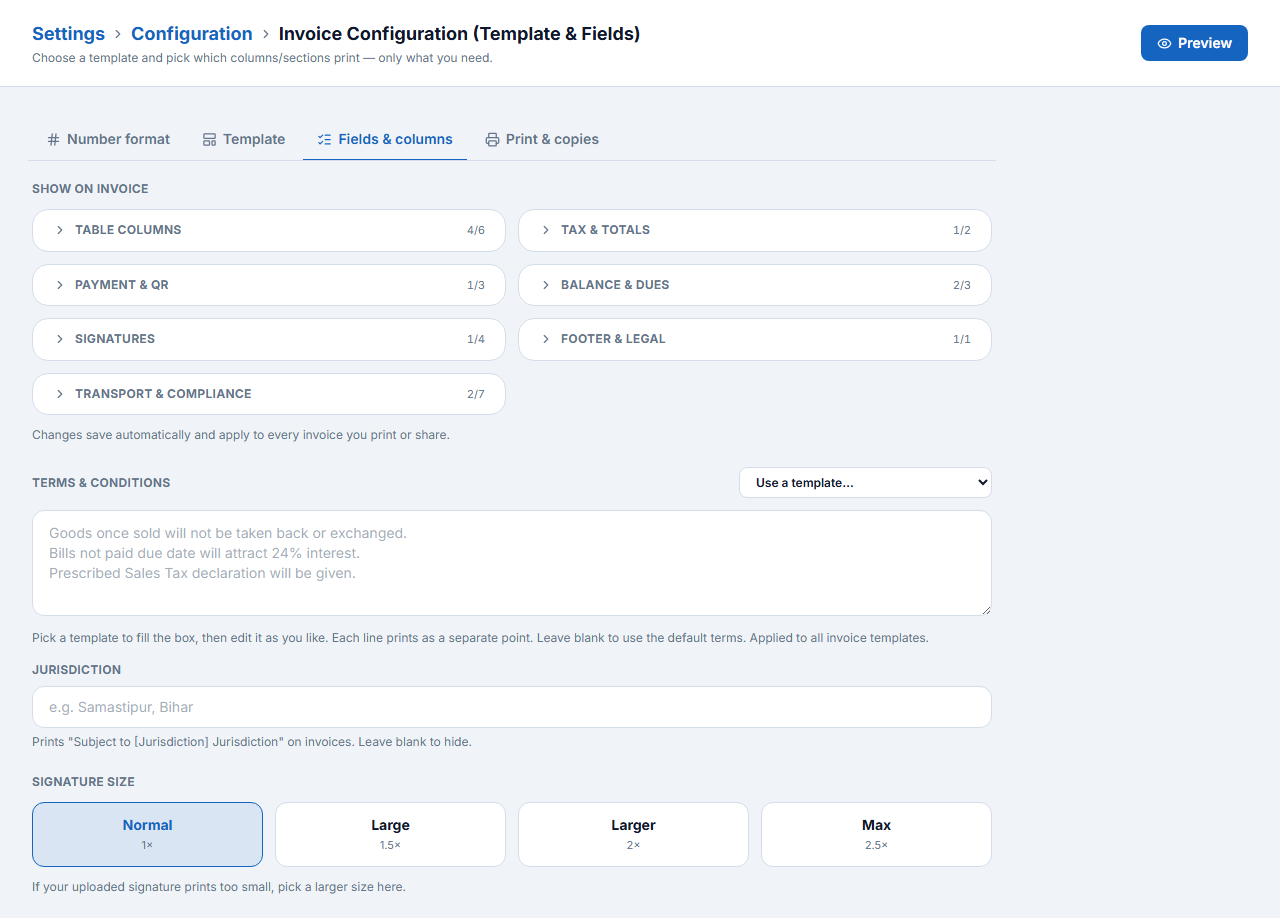Expand the SIGNATURES section
Viewport: 1280px width, 918px height.
click(269, 339)
